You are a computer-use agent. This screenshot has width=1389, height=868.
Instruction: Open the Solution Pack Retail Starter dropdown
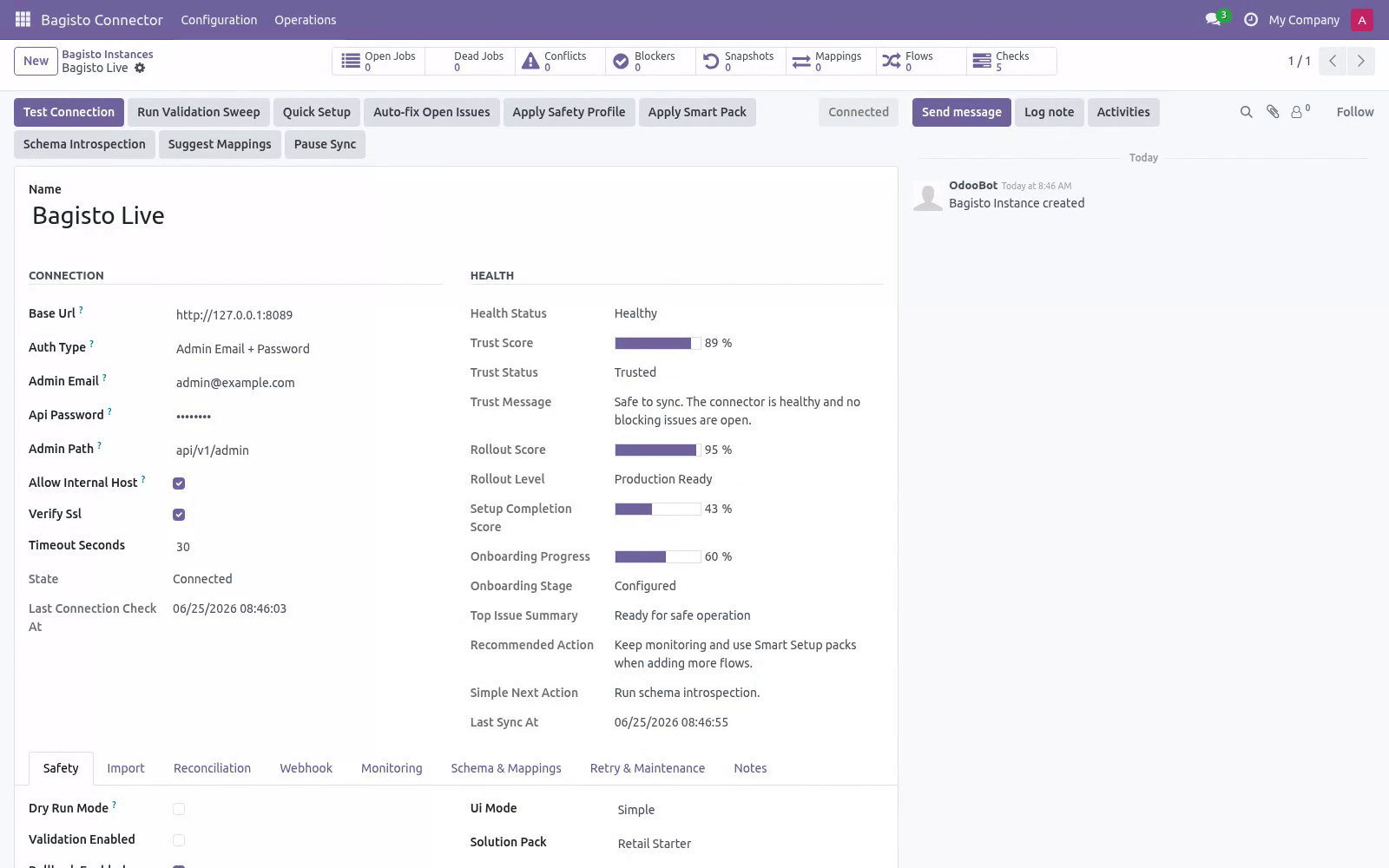click(x=748, y=844)
